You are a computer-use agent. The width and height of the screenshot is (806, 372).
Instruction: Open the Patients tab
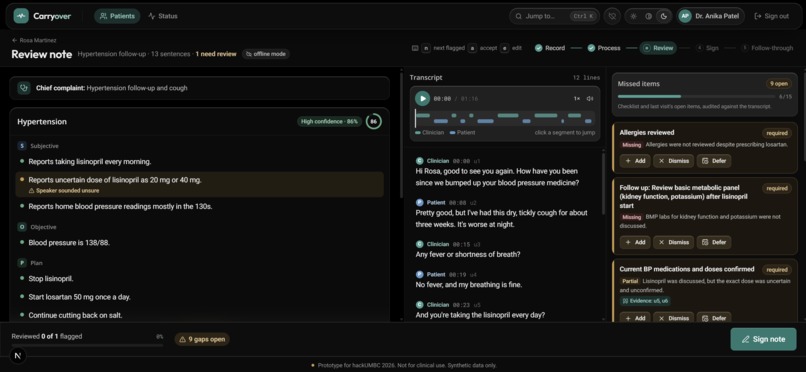point(117,16)
